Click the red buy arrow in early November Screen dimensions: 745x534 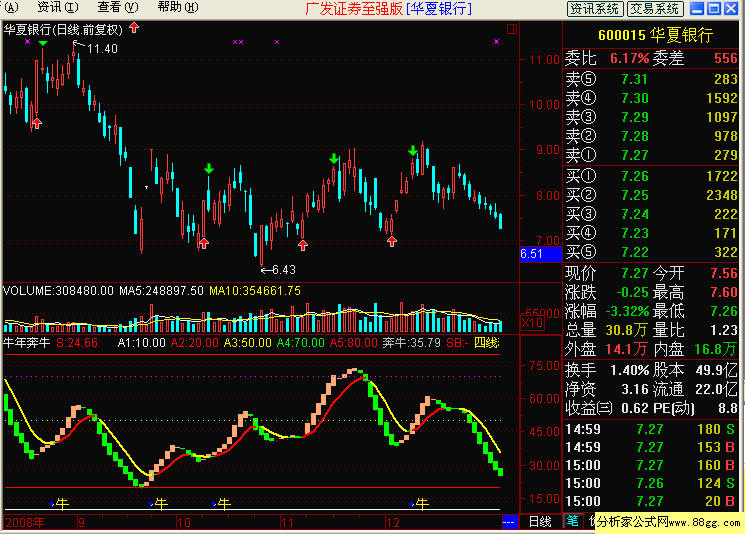click(x=303, y=245)
